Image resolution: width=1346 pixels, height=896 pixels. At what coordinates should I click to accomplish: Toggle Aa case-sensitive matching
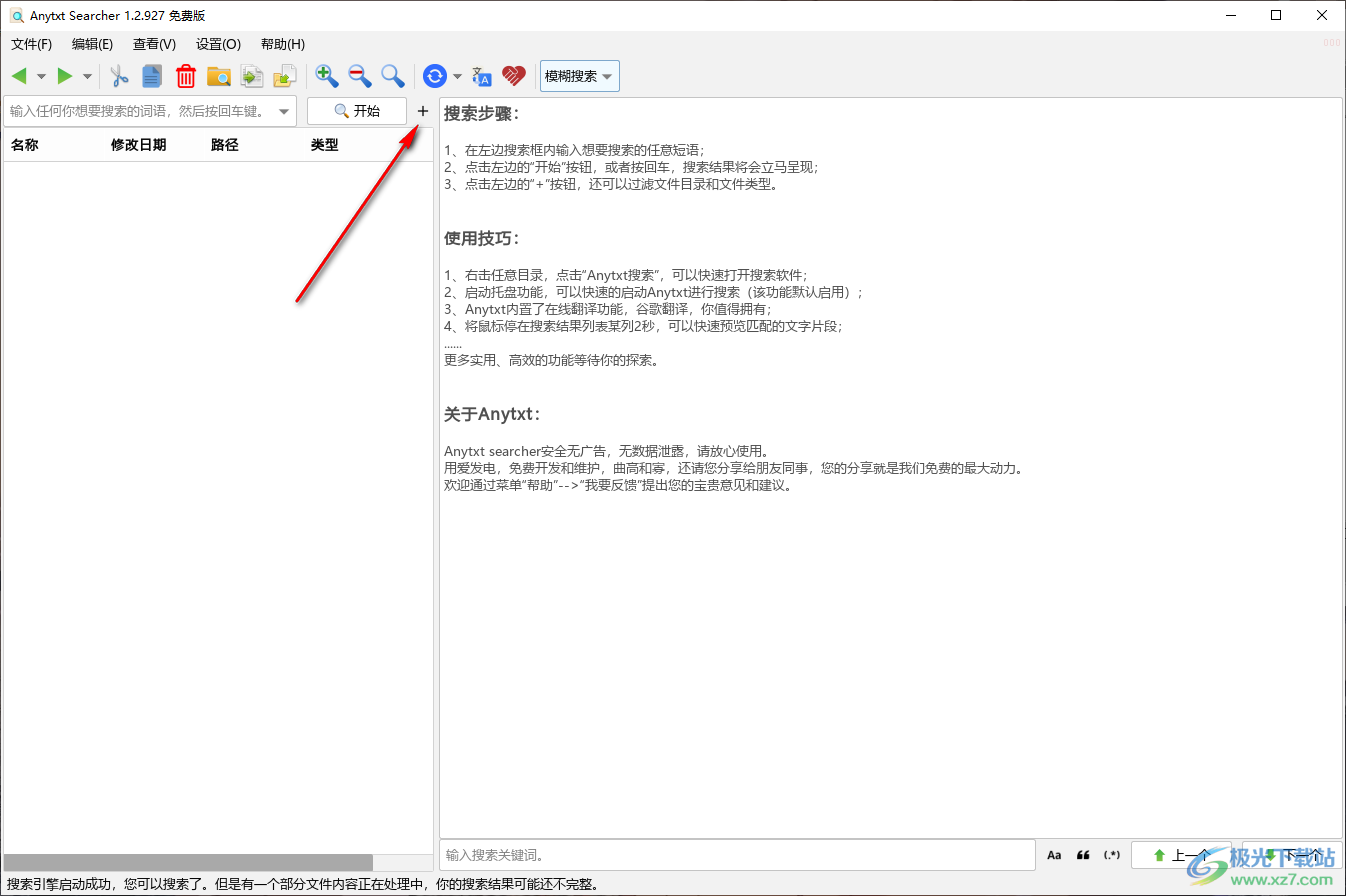tap(1054, 855)
